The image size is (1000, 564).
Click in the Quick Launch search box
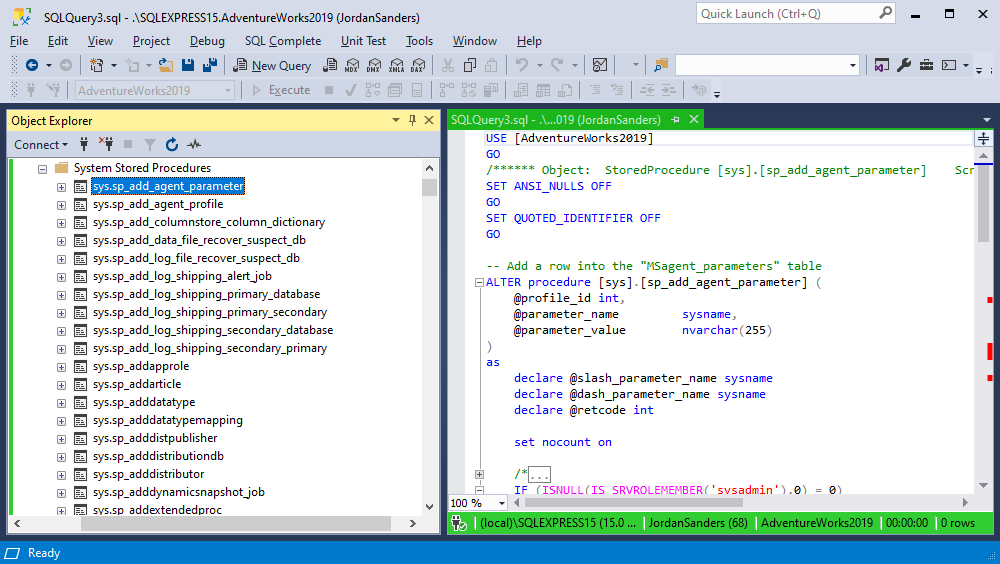[796, 13]
